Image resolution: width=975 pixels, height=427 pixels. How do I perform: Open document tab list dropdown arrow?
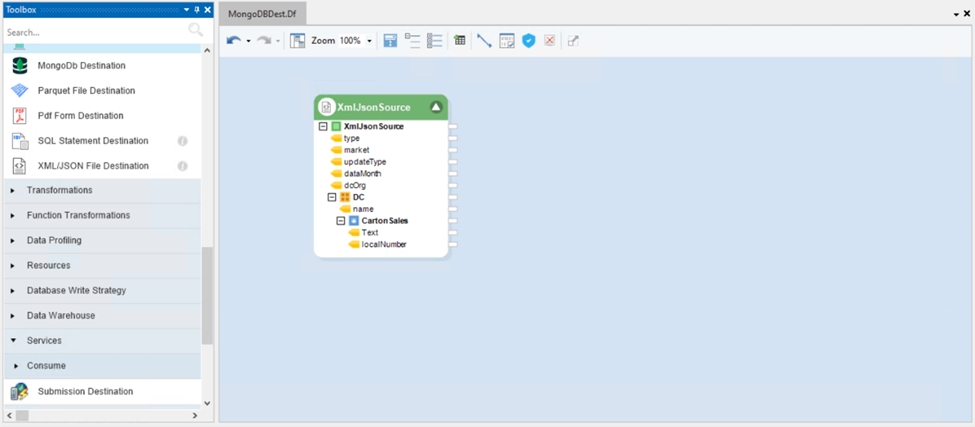coord(956,14)
